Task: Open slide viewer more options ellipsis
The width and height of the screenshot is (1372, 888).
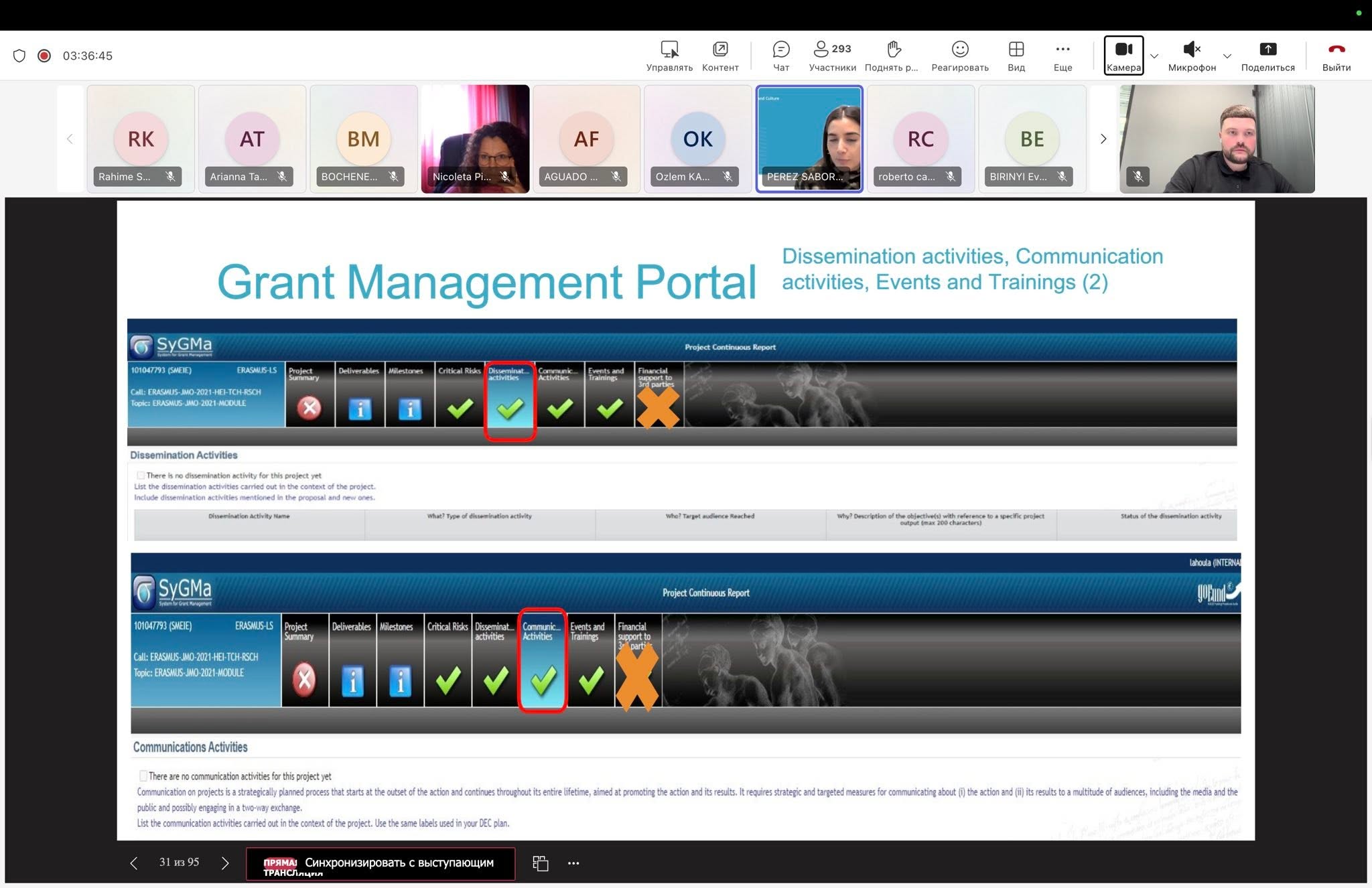Action: pos(573,863)
